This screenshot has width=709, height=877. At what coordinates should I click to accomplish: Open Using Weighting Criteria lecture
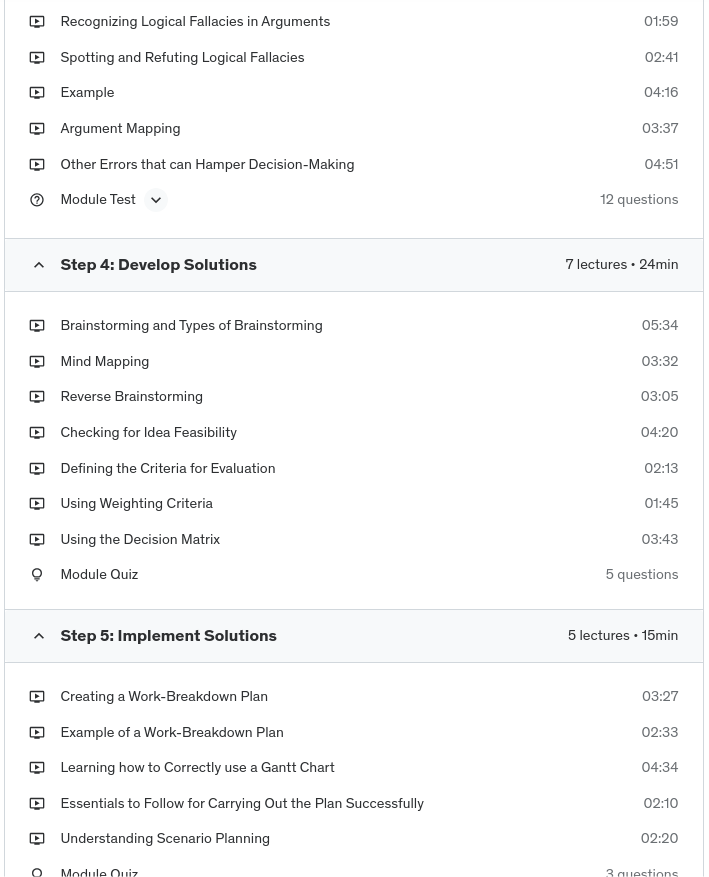pos(136,504)
